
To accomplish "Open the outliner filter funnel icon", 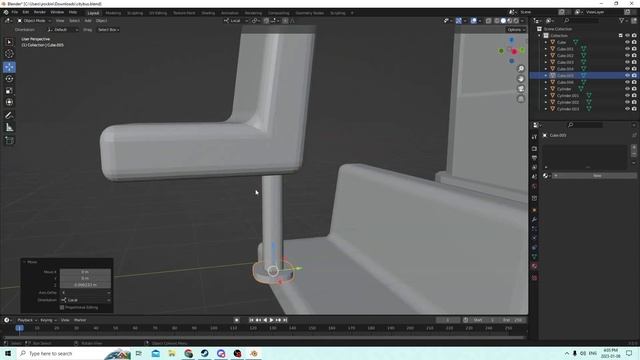I will click(x=621, y=20).
